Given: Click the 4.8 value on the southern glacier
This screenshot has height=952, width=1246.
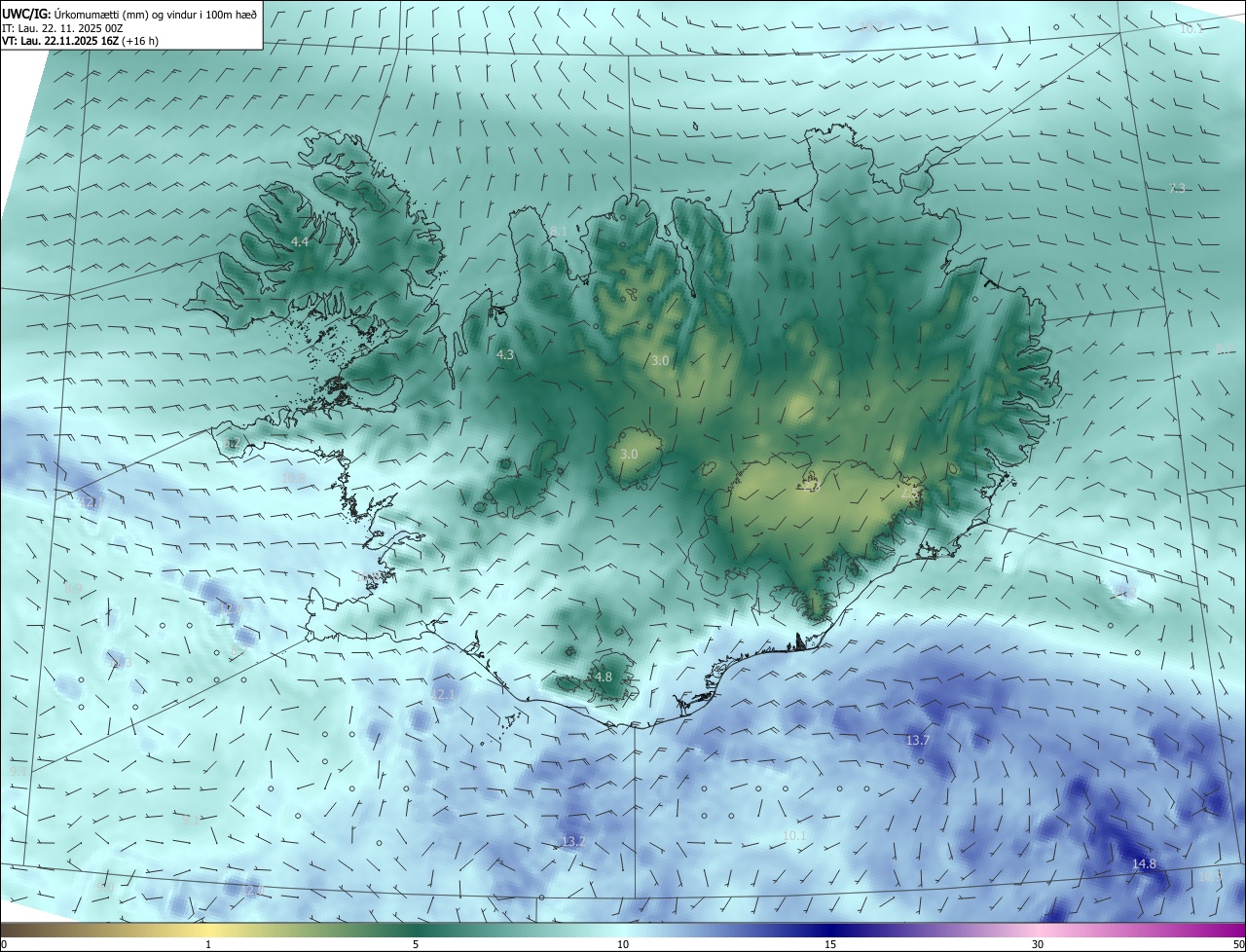Looking at the screenshot, I should 603,677.
